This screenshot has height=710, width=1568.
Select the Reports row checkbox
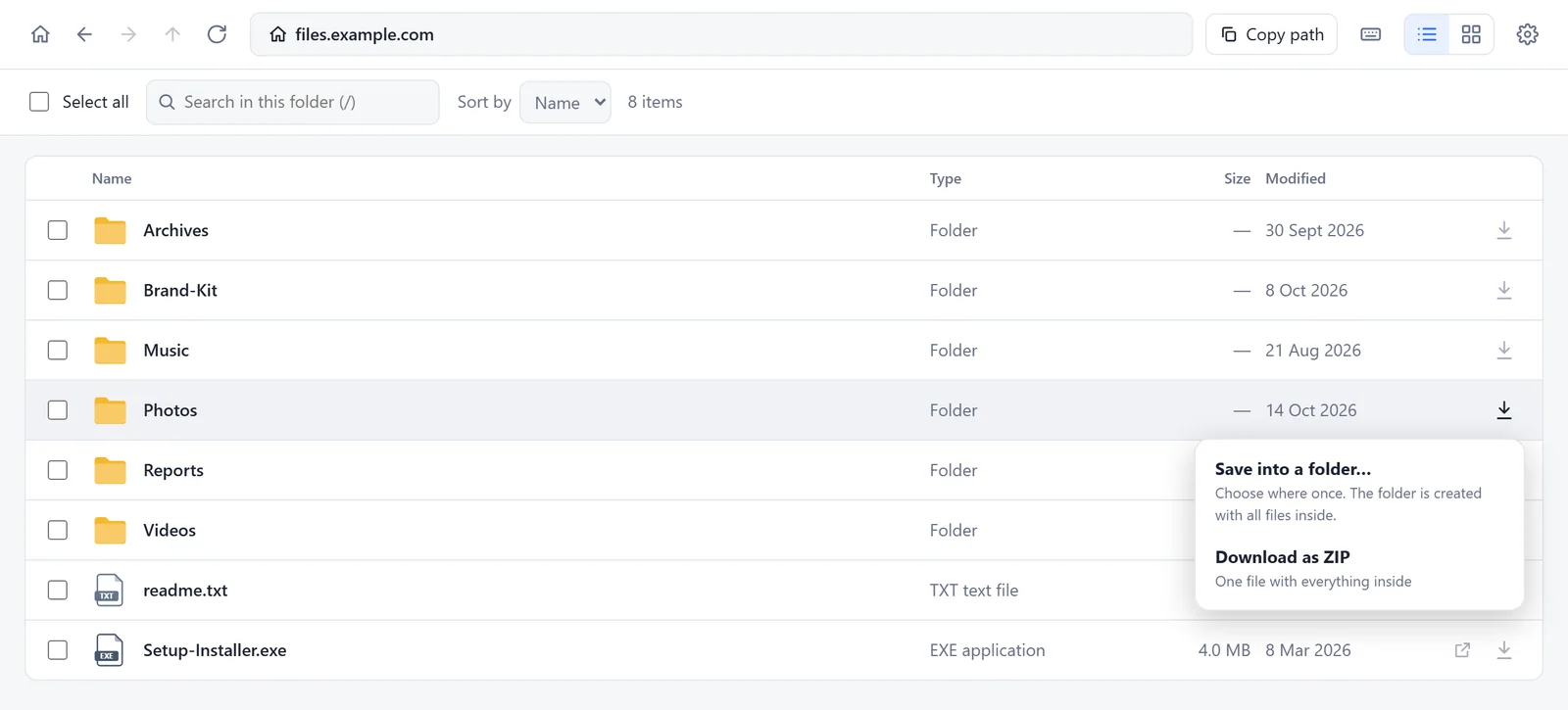tap(58, 470)
